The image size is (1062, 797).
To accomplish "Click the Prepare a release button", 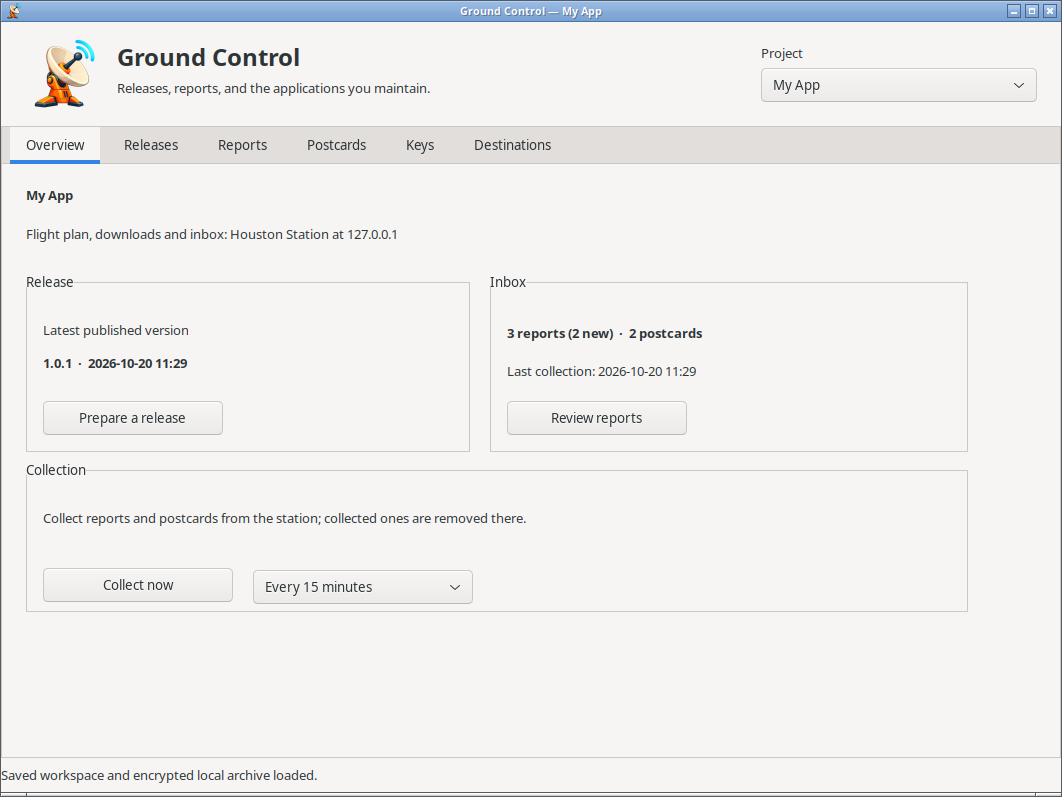I will pyautogui.click(x=133, y=418).
